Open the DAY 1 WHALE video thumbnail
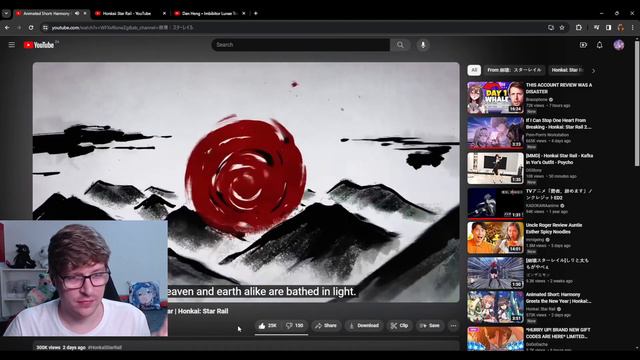This screenshot has width=640, height=360. coord(496,98)
